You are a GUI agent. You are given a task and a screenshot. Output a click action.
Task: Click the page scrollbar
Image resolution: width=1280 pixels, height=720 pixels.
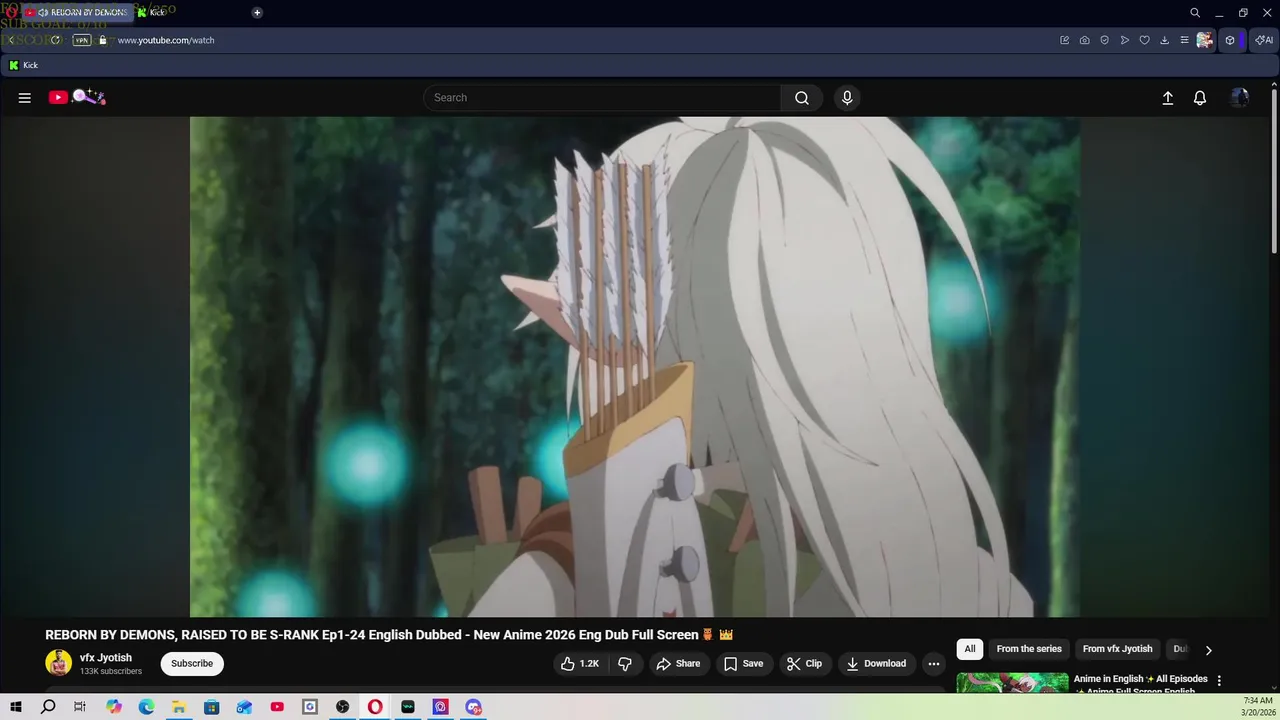coord(1275,170)
